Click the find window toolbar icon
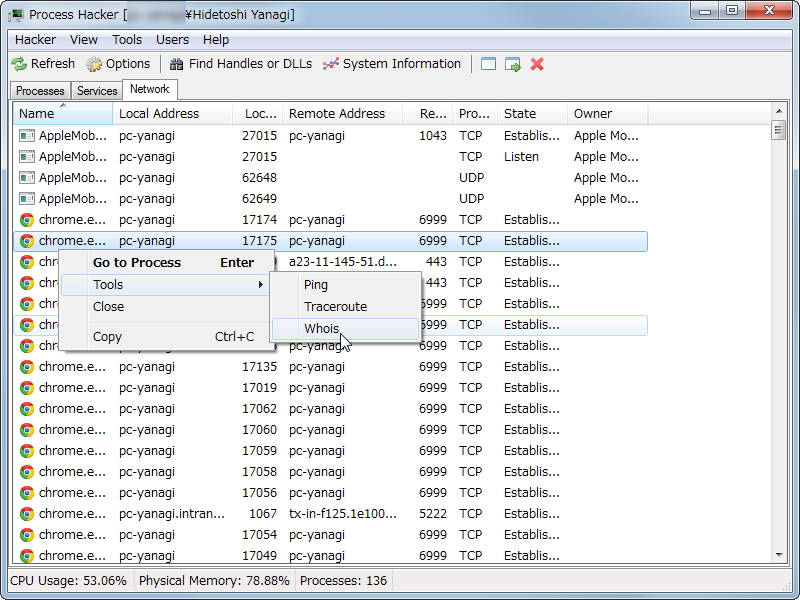 488,64
